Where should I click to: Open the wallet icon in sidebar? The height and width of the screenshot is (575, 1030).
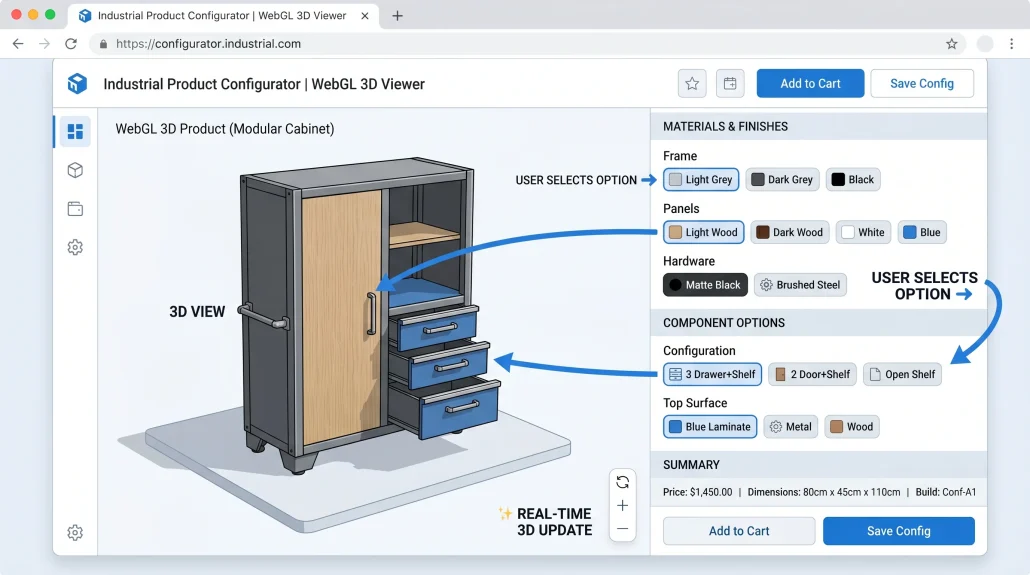pyautogui.click(x=75, y=209)
